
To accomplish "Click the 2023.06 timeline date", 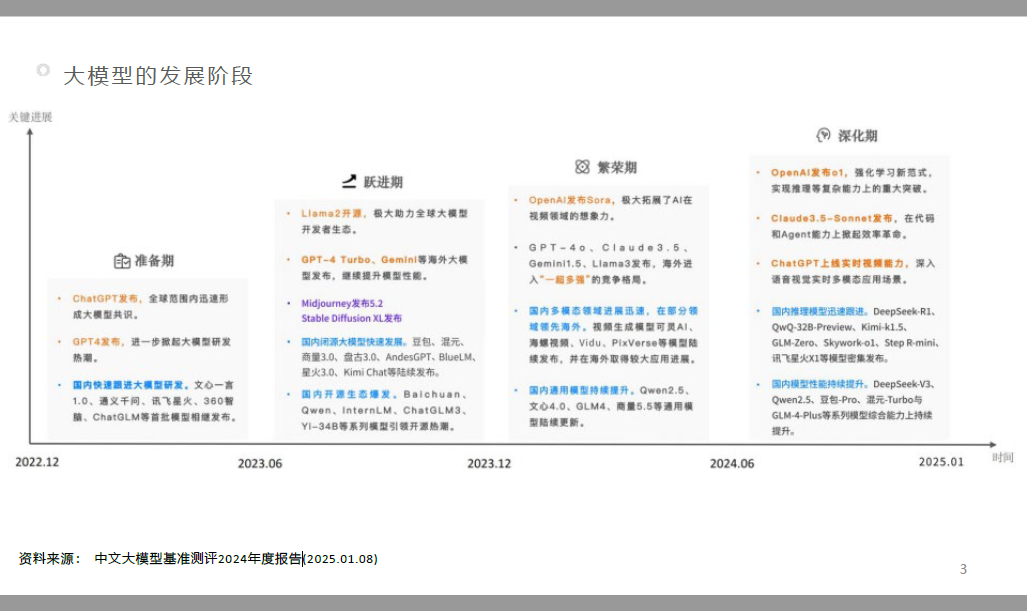I will [x=260, y=464].
